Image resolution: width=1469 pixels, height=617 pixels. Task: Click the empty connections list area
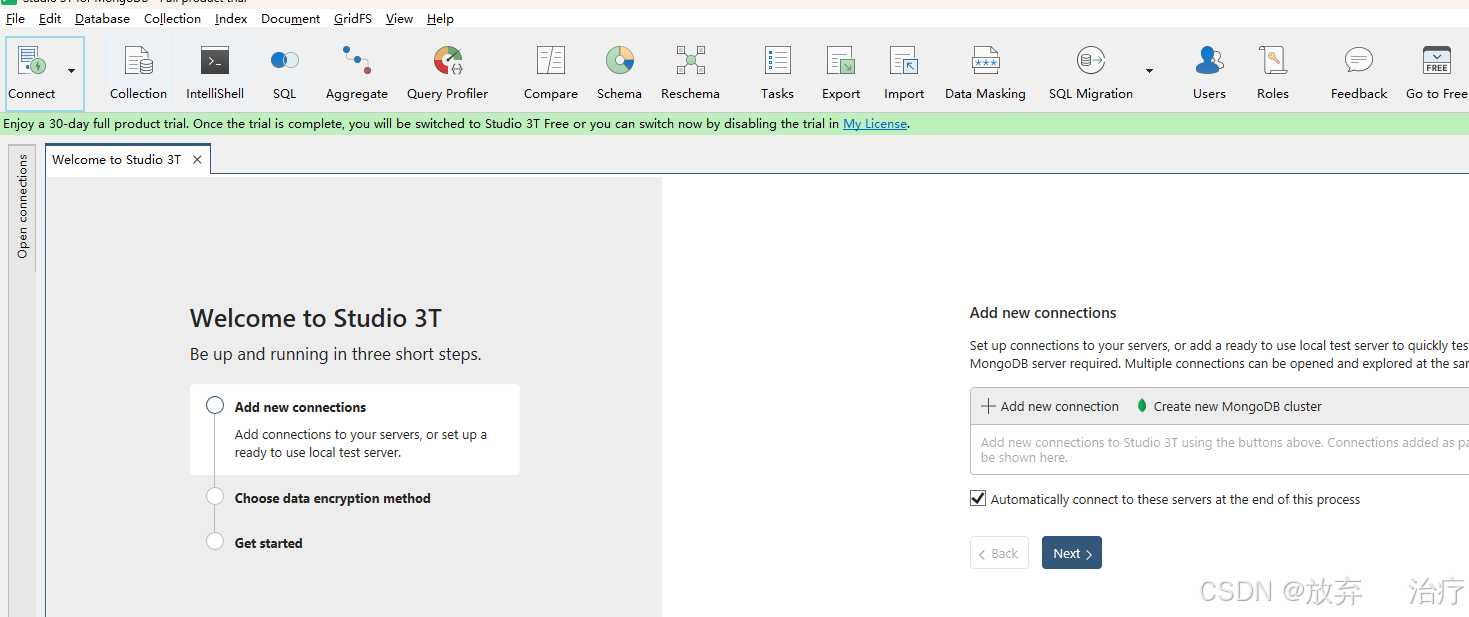coord(1220,450)
